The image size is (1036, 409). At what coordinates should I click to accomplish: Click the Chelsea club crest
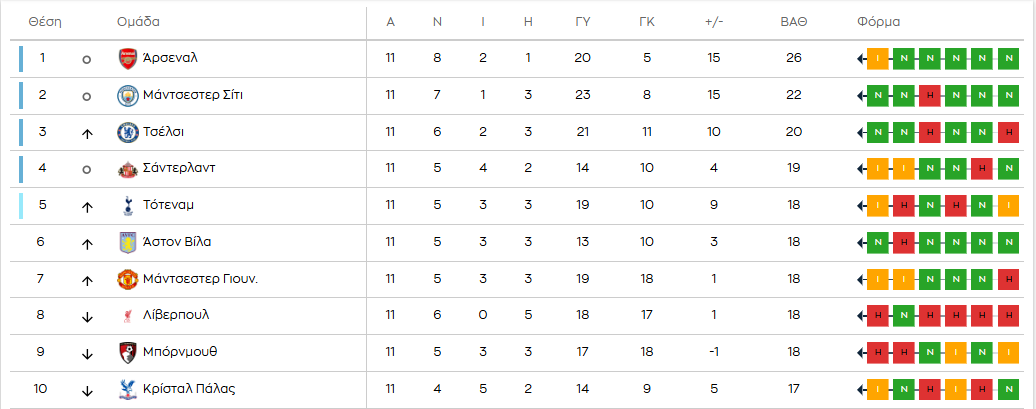127,132
